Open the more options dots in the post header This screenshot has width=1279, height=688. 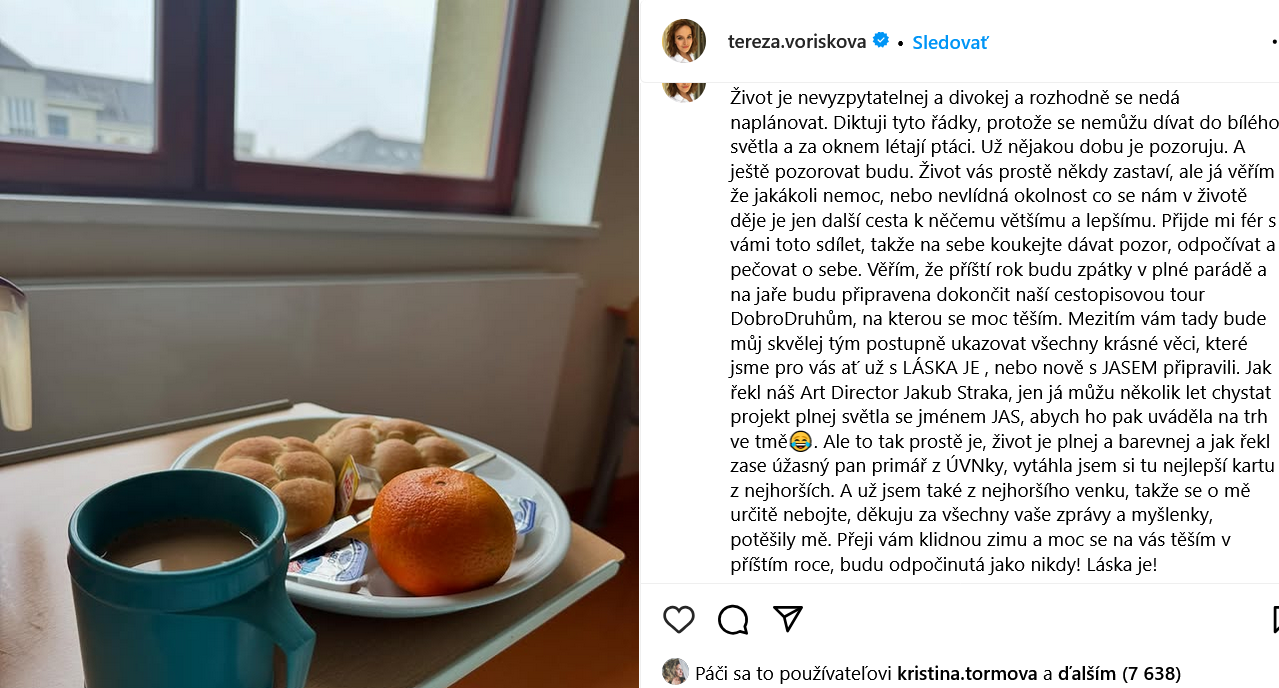(1275, 42)
